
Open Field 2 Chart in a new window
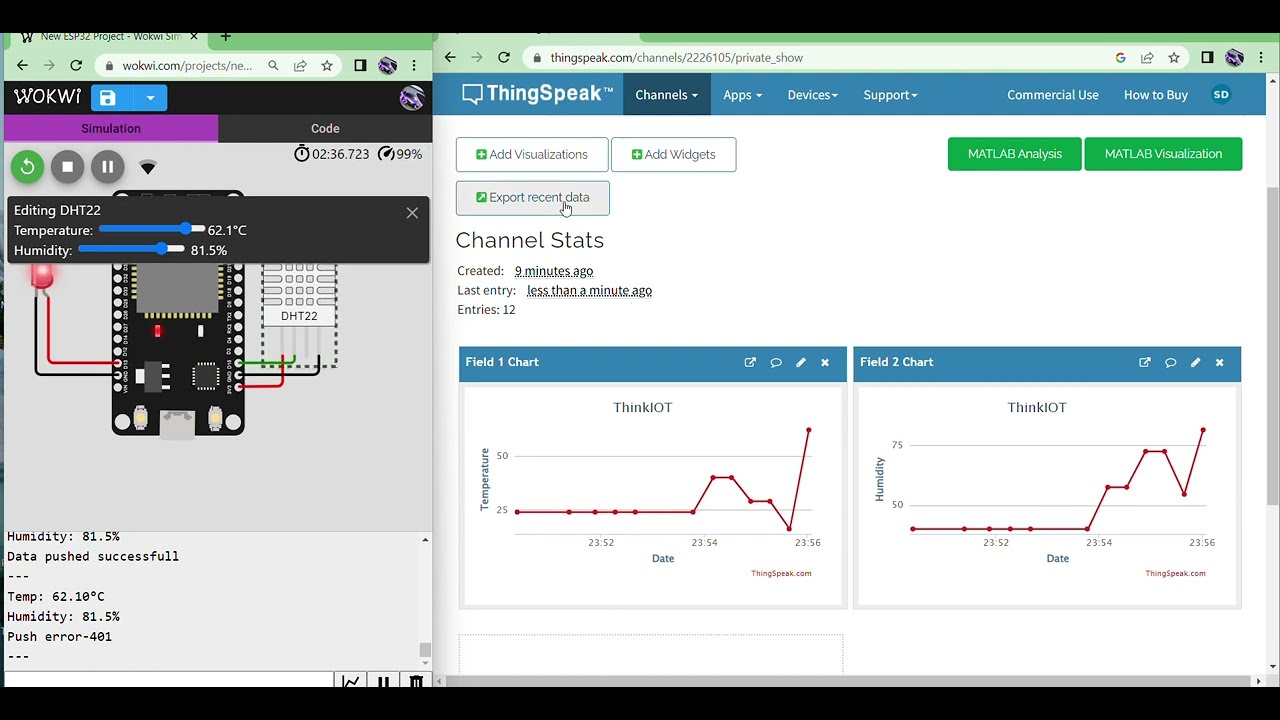pos(1145,362)
